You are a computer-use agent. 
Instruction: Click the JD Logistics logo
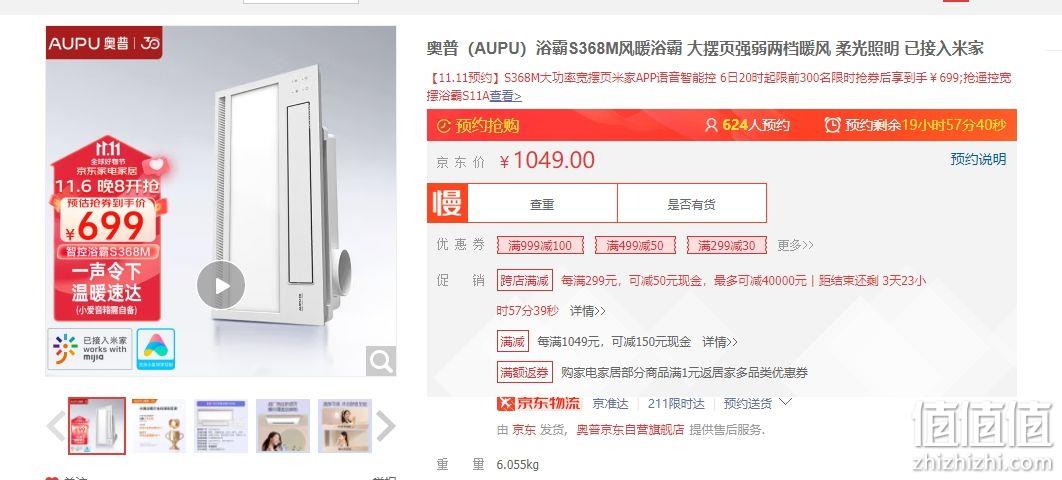[x=539, y=403]
